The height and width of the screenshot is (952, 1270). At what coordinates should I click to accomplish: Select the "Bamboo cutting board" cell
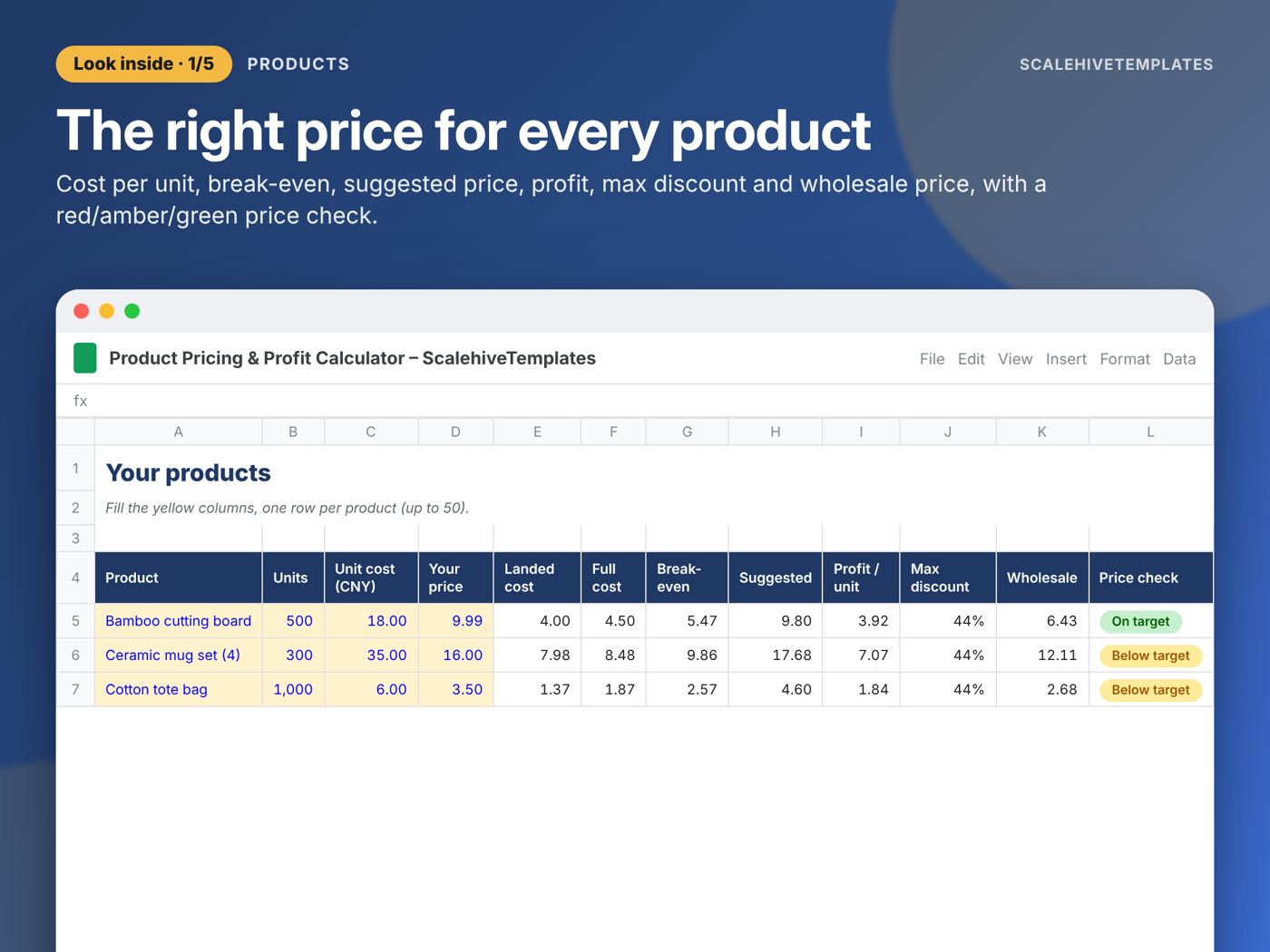click(x=179, y=621)
